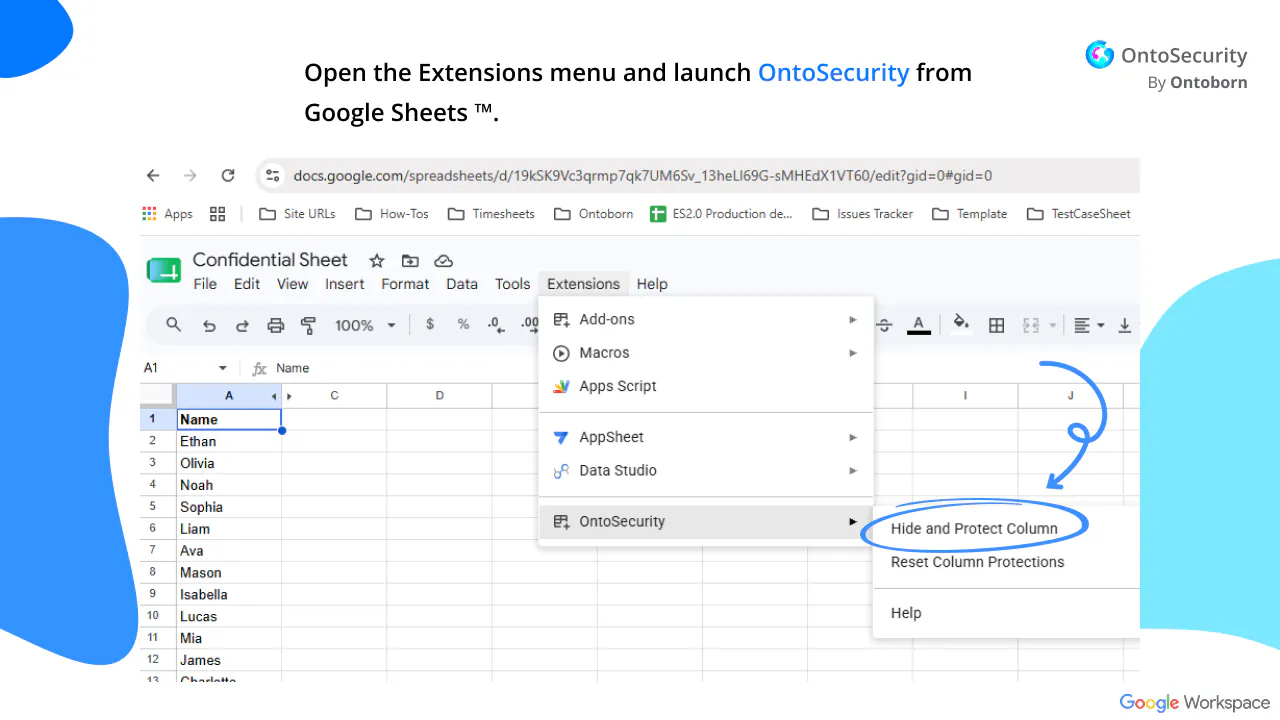Click the spreadsheet URL address field
The height and width of the screenshot is (720, 1280).
pos(642,176)
